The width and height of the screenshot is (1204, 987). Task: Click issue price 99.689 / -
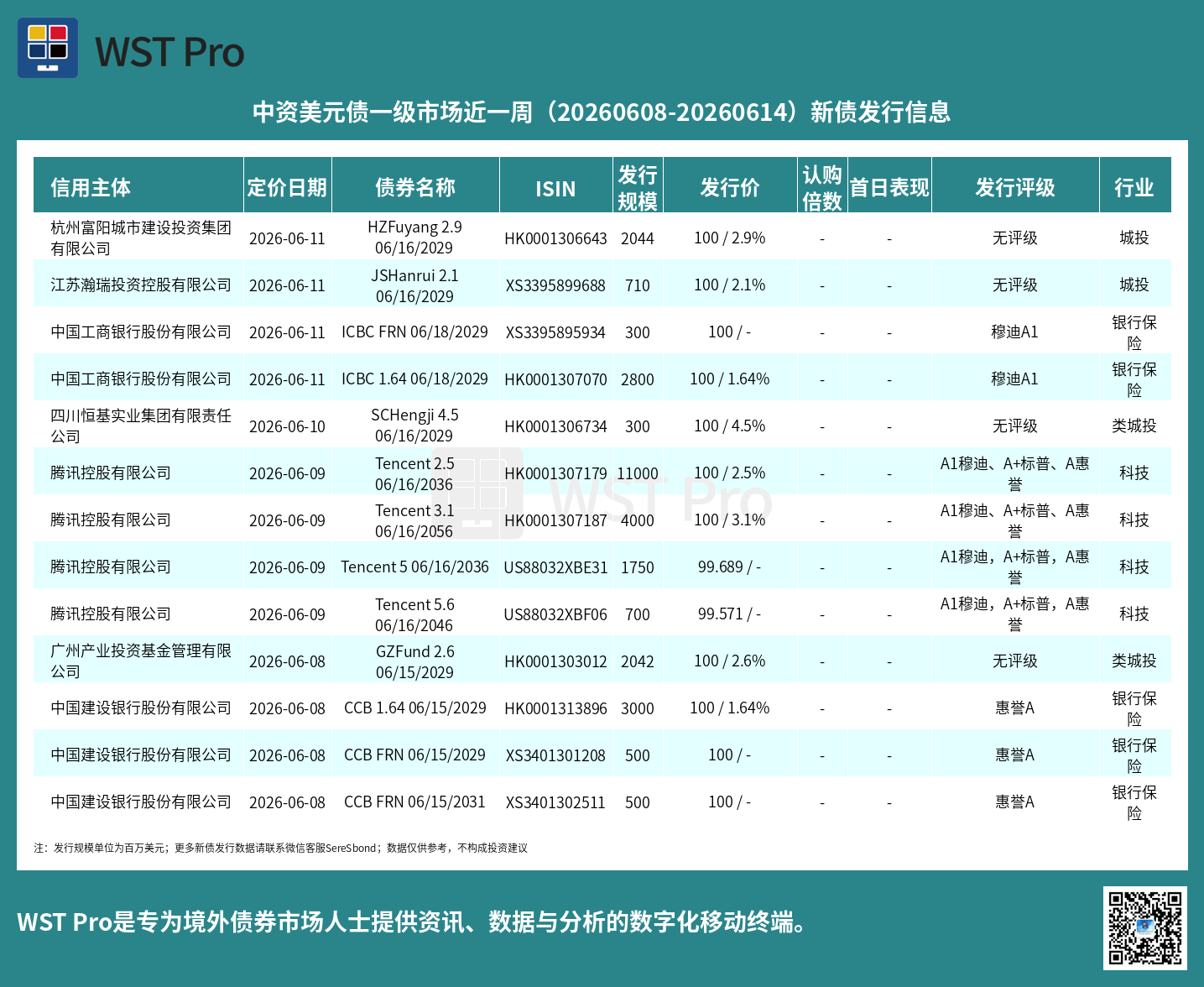[730, 567]
